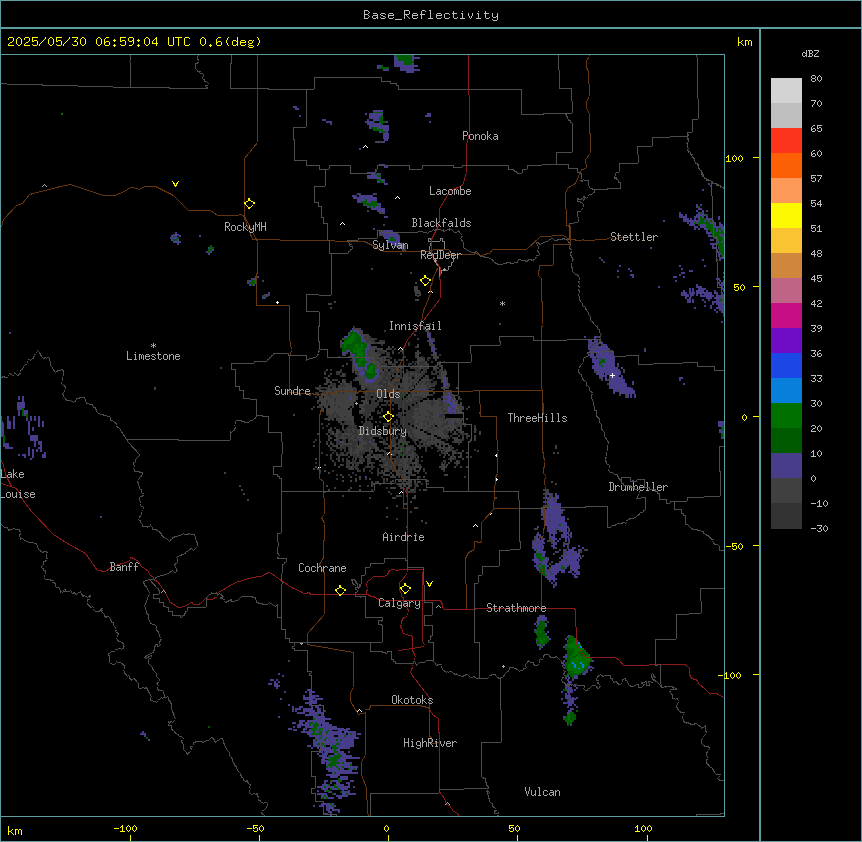
Task: Click the -50 tick label on right axis
Action: tap(734, 546)
